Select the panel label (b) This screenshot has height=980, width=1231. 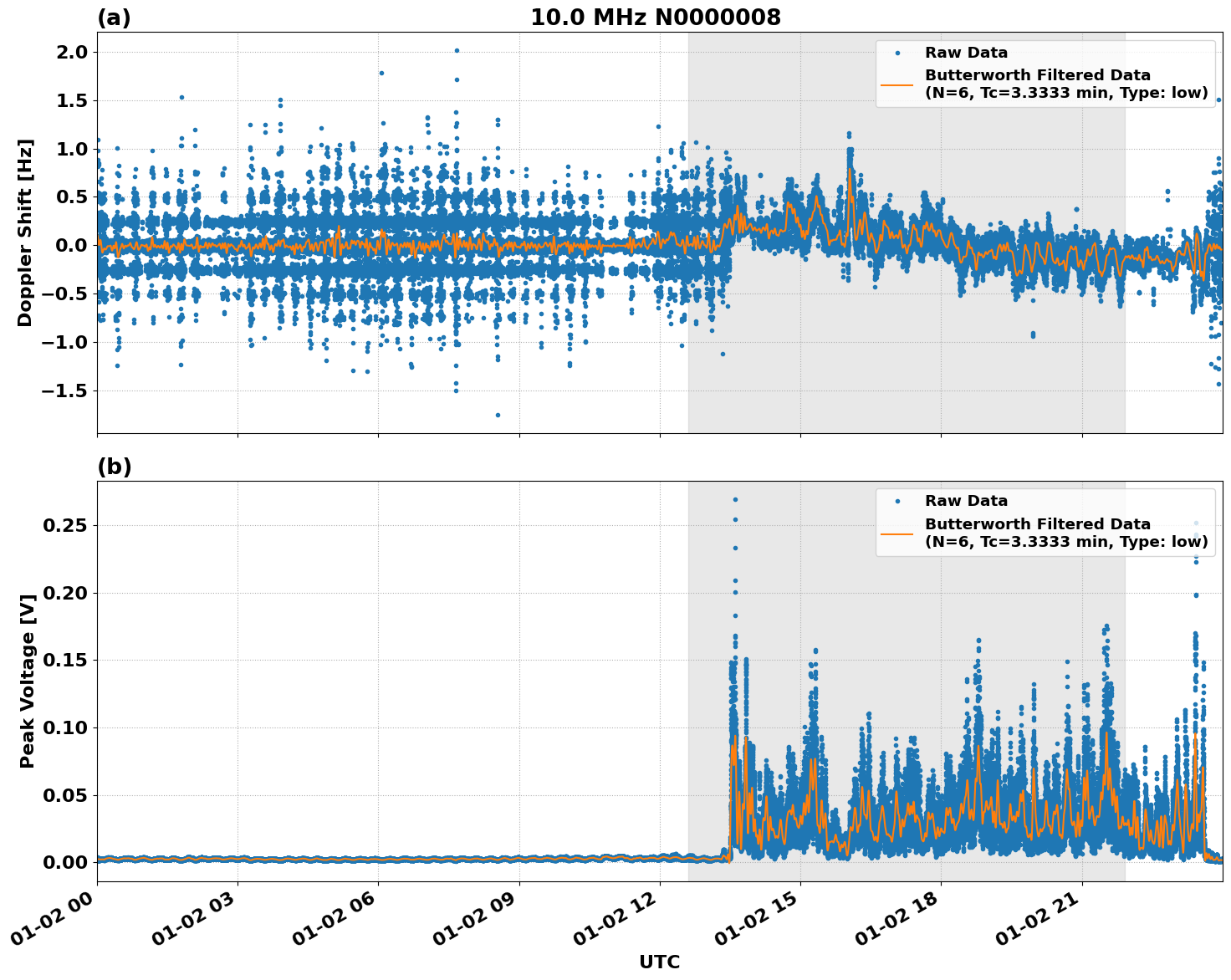pos(115,466)
